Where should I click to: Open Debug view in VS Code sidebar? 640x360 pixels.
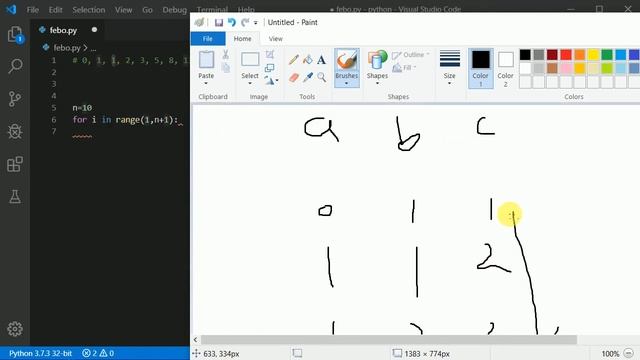tap(15, 131)
